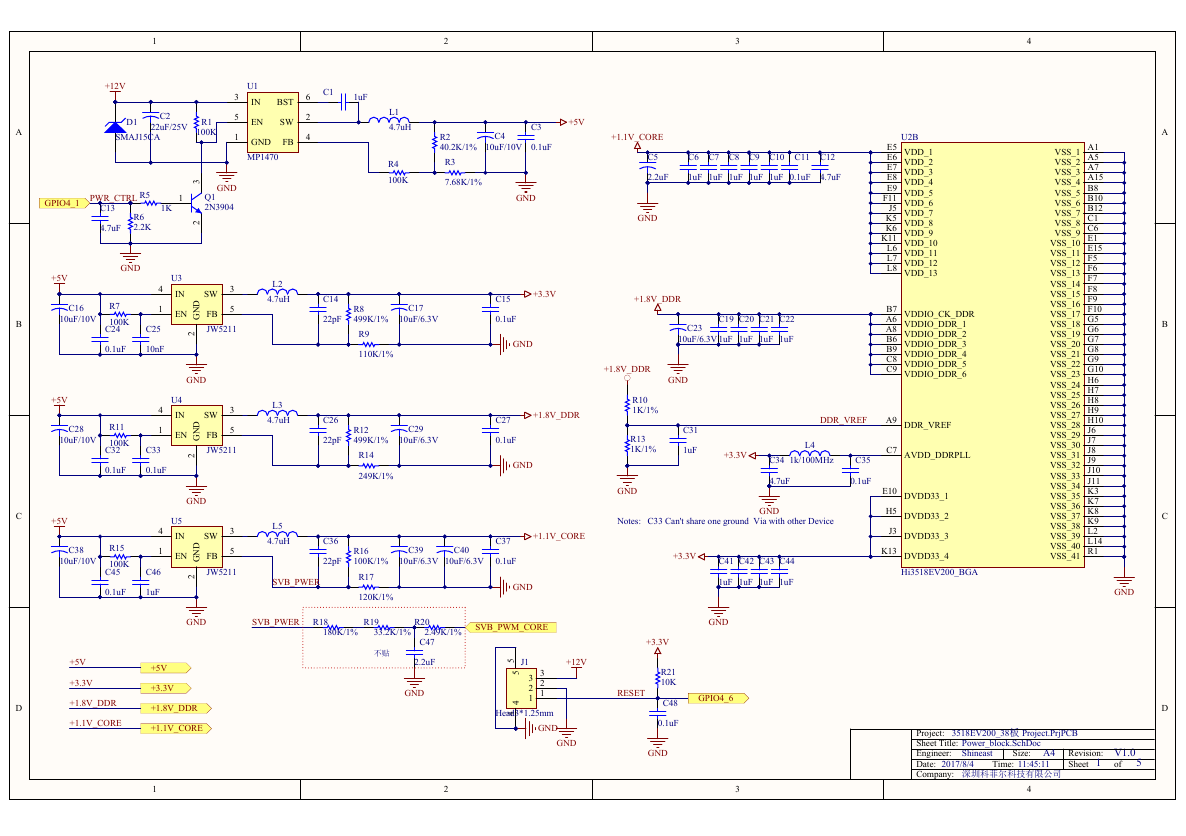Image resolution: width=1186 pixels, height=836 pixels.
Task: Click the R19 resistor designator
Action: (x=371, y=622)
